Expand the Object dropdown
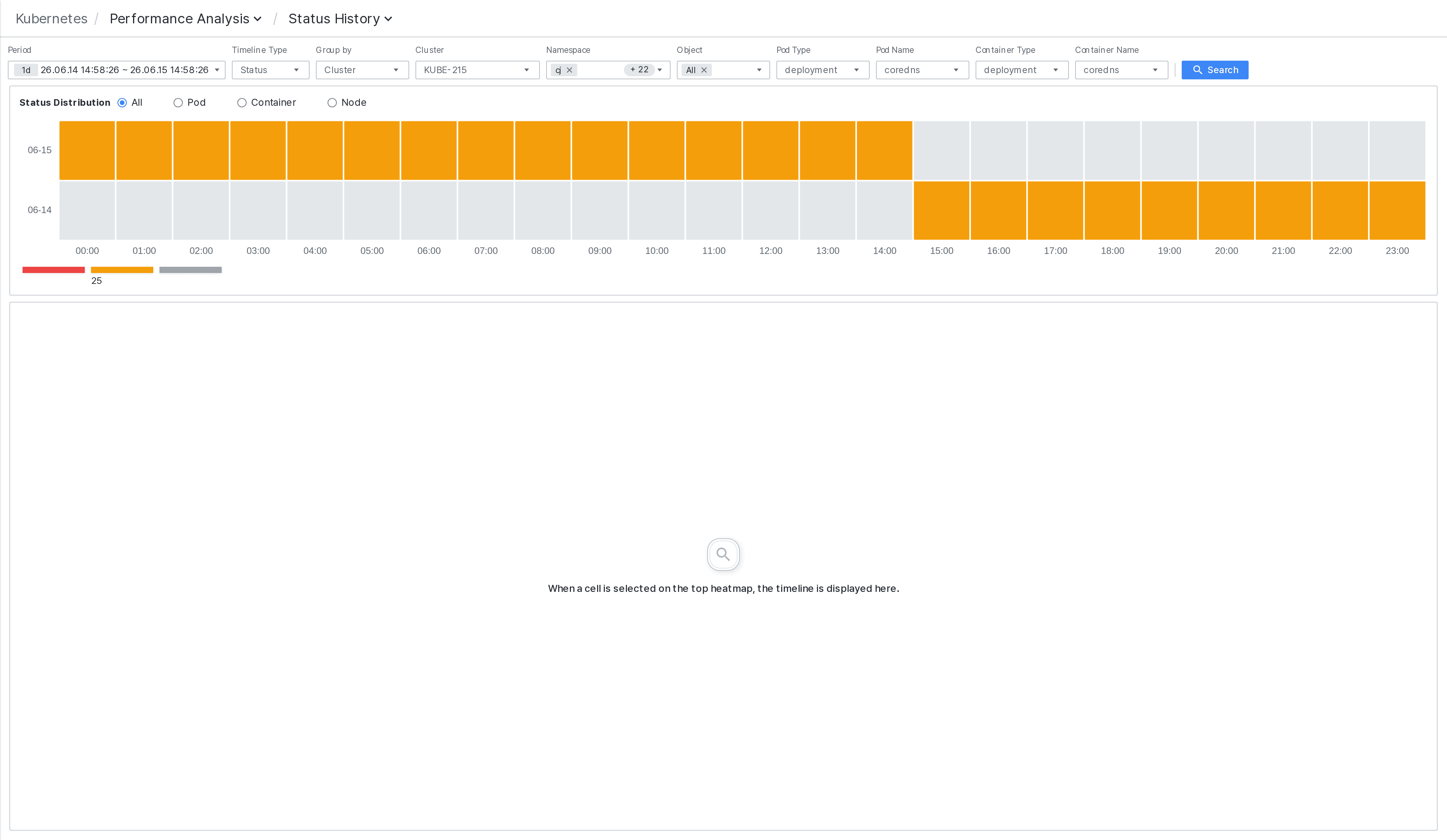1447x840 pixels. [x=759, y=70]
